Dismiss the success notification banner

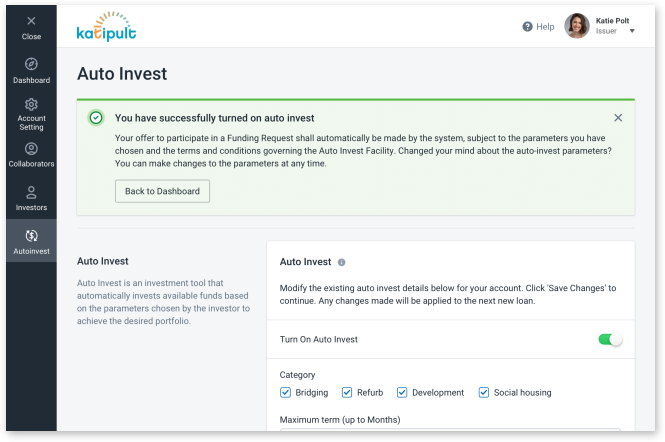tap(618, 117)
